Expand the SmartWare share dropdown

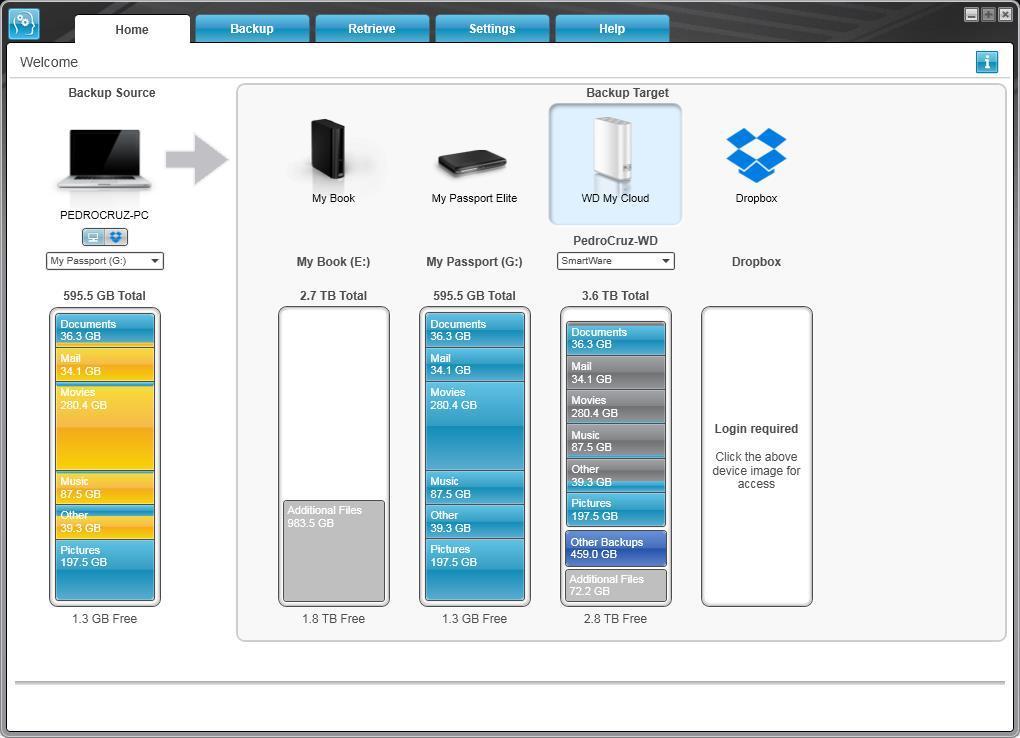pyautogui.click(x=615, y=261)
